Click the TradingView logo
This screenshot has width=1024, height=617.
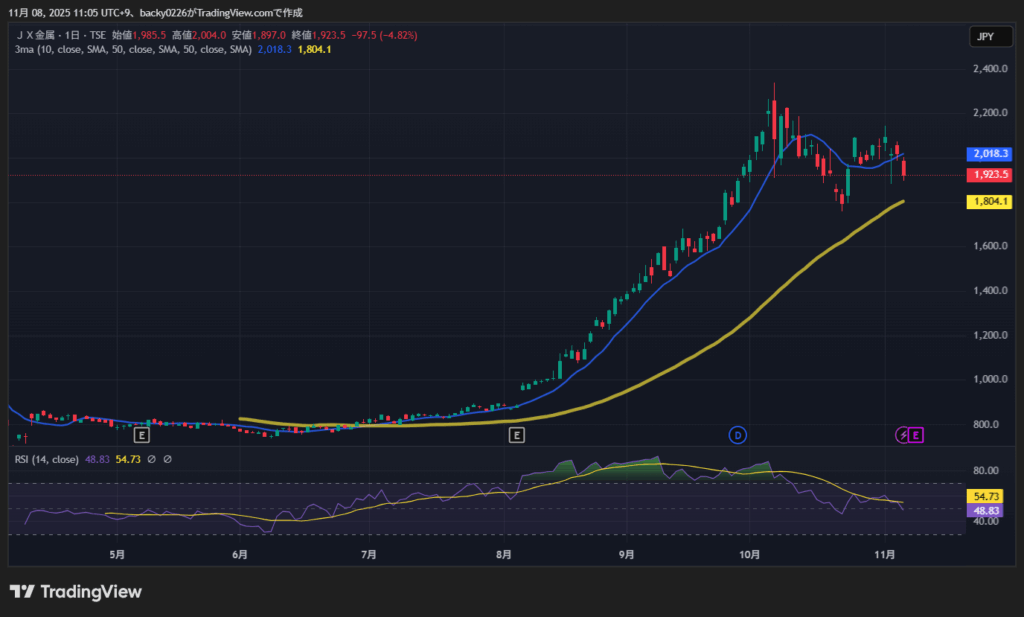coord(76,592)
